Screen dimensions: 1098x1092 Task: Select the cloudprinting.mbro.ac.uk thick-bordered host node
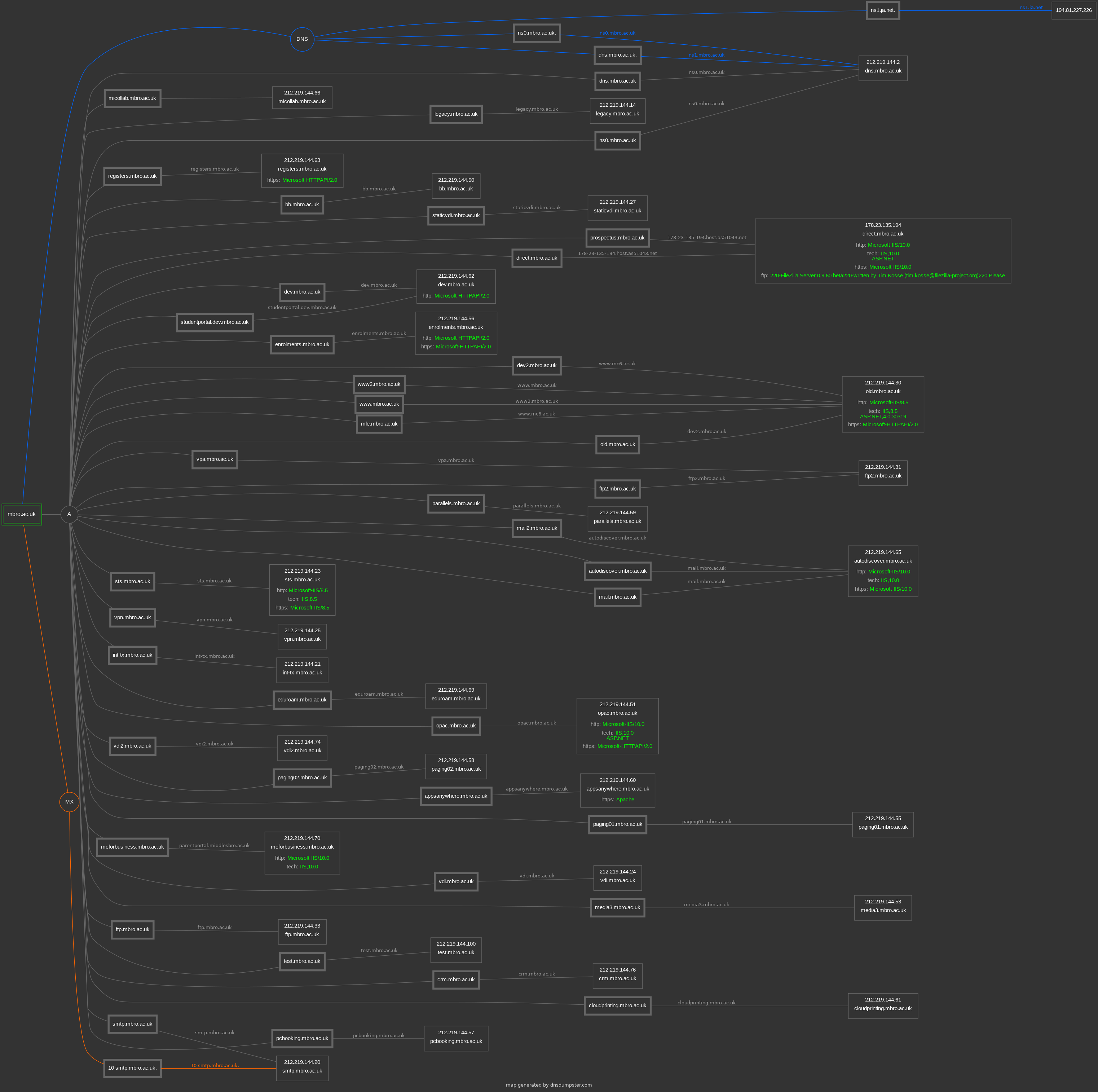click(617, 1005)
